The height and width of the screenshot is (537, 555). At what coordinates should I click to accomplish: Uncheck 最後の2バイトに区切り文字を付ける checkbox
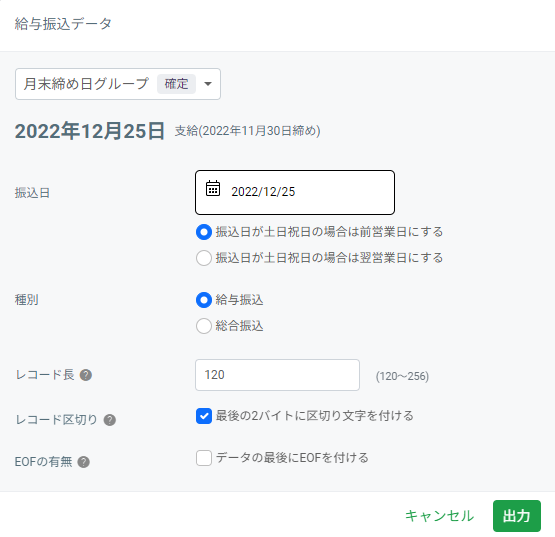tap(204, 416)
